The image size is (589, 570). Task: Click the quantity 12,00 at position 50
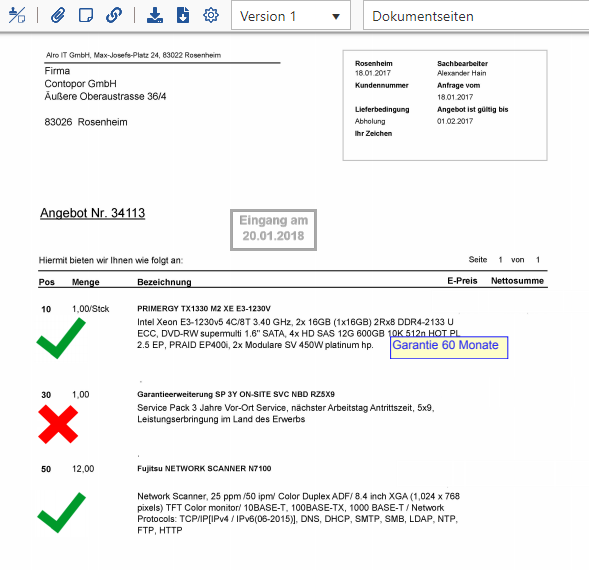click(83, 469)
